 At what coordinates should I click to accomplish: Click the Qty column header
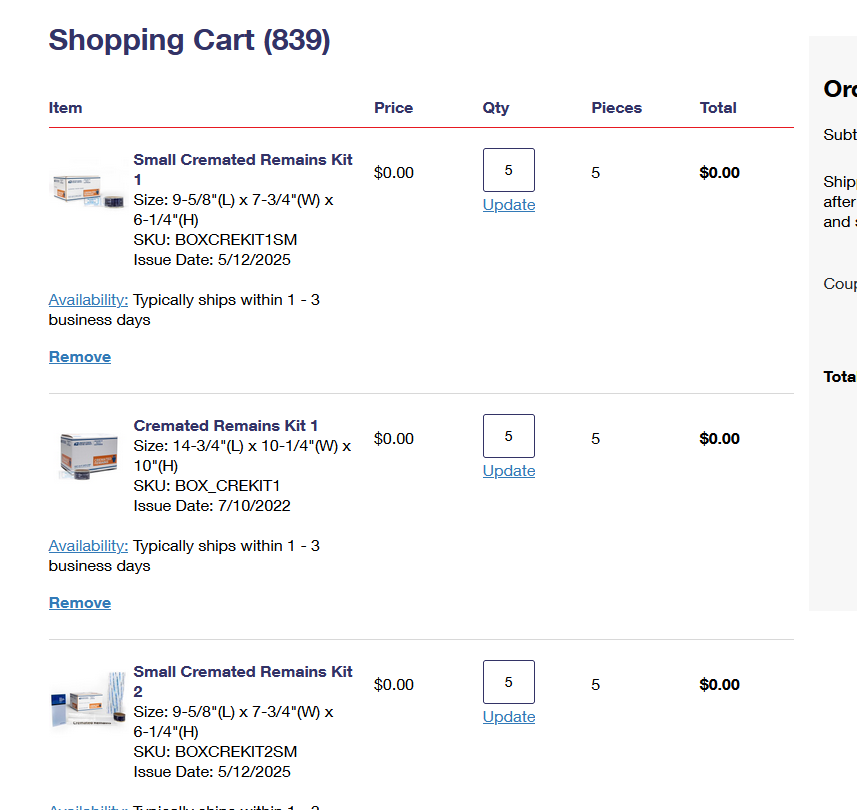point(496,108)
